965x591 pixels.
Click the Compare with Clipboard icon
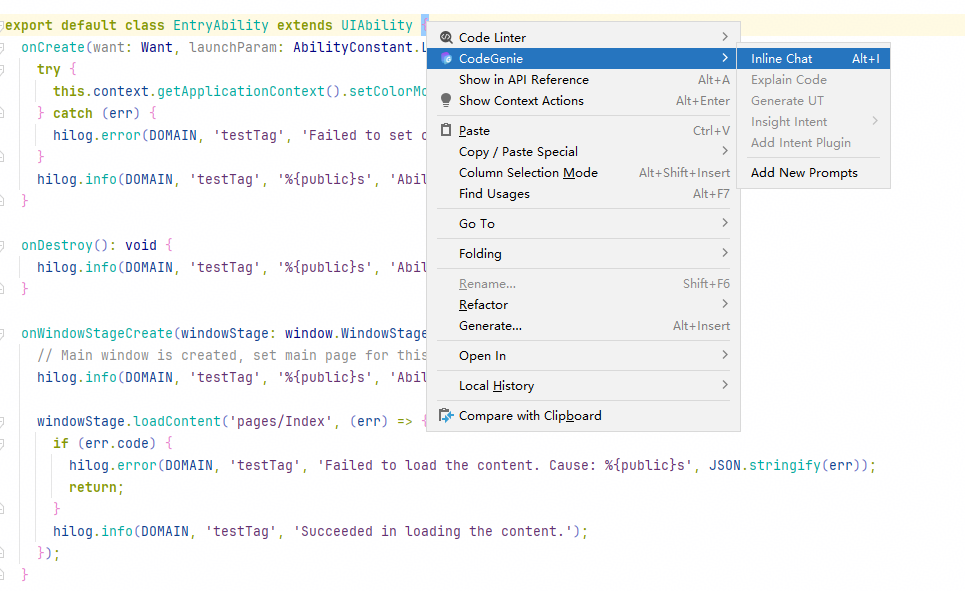[x=446, y=415]
